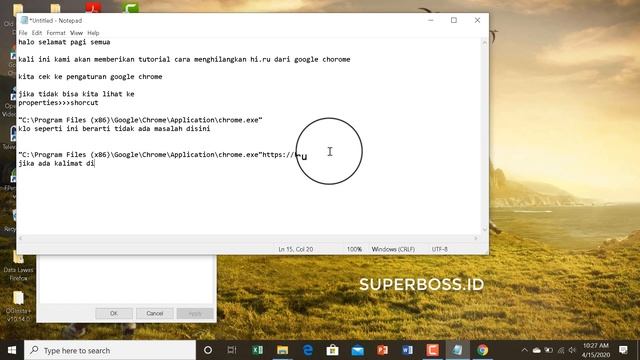This screenshot has height=360, width=640.
Task: Click the horizontal scrollbar left arrow
Action: (x=21, y=238)
